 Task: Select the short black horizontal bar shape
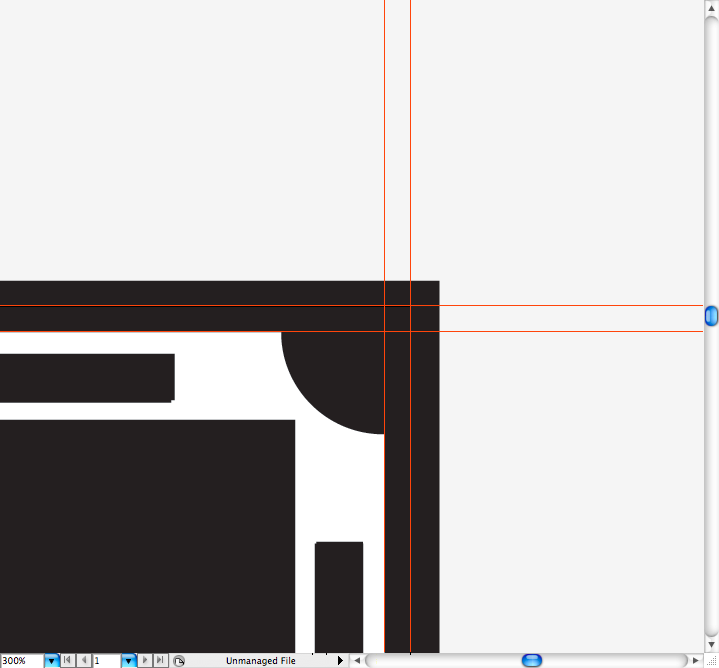coord(87,378)
